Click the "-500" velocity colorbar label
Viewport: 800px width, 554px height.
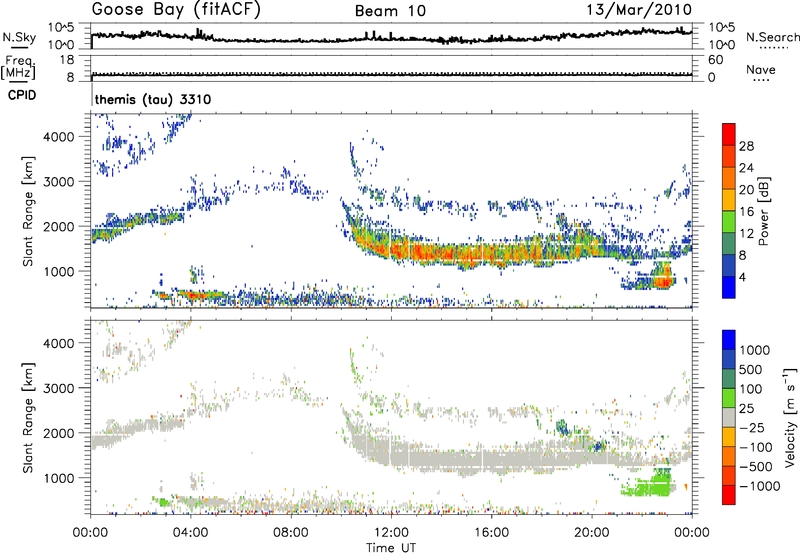755,466
